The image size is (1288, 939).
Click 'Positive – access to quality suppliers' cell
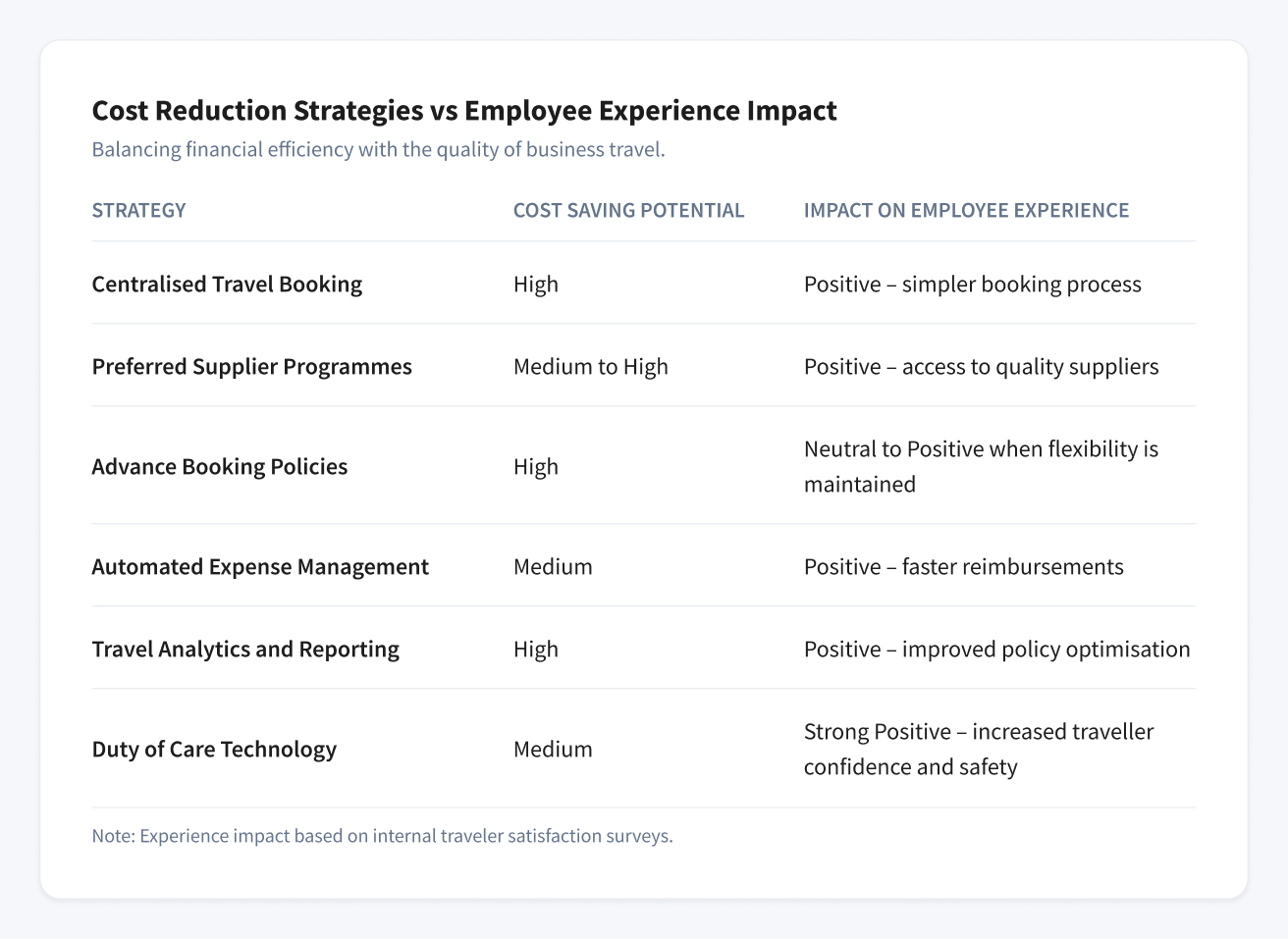coord(982,367)
